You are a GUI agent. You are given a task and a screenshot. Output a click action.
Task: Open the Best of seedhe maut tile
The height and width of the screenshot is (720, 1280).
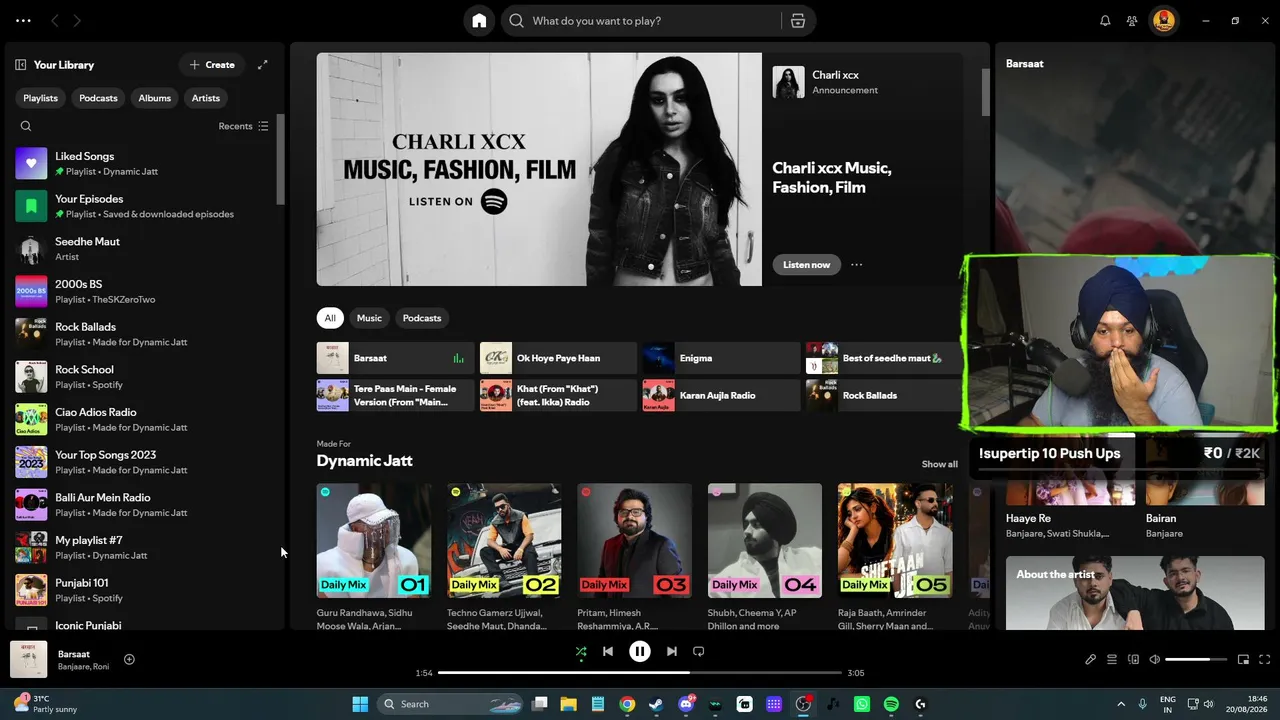[884, 358]
